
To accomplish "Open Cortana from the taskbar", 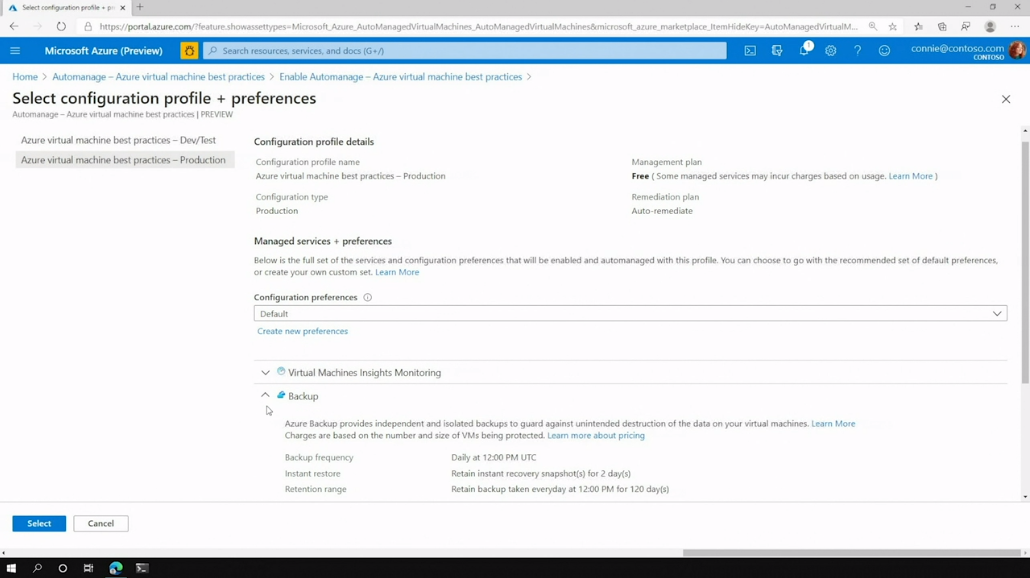I will 63,568.
